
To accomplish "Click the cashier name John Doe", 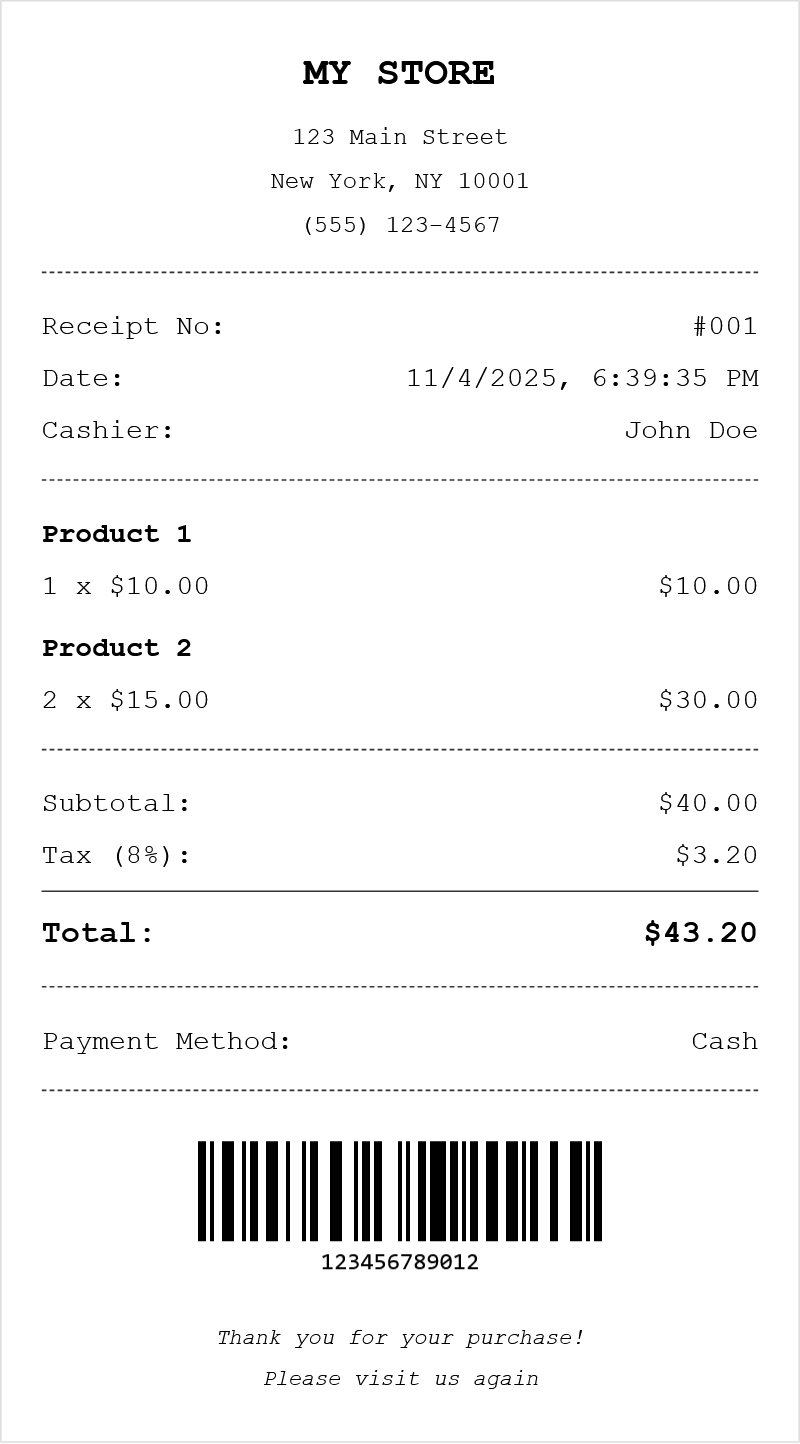I will click(x=691, y=430).
